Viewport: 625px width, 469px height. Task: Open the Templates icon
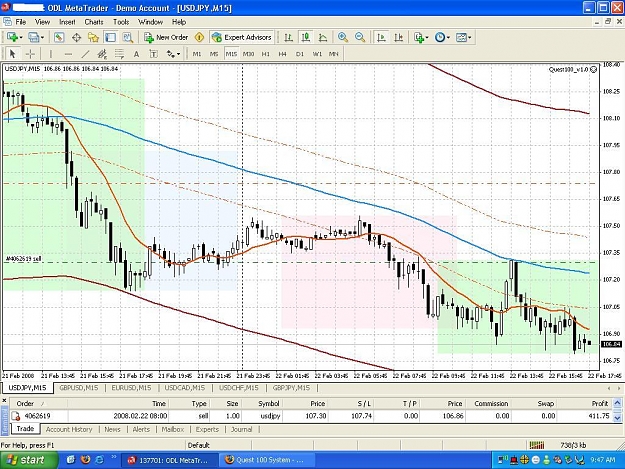coord(461,37)
